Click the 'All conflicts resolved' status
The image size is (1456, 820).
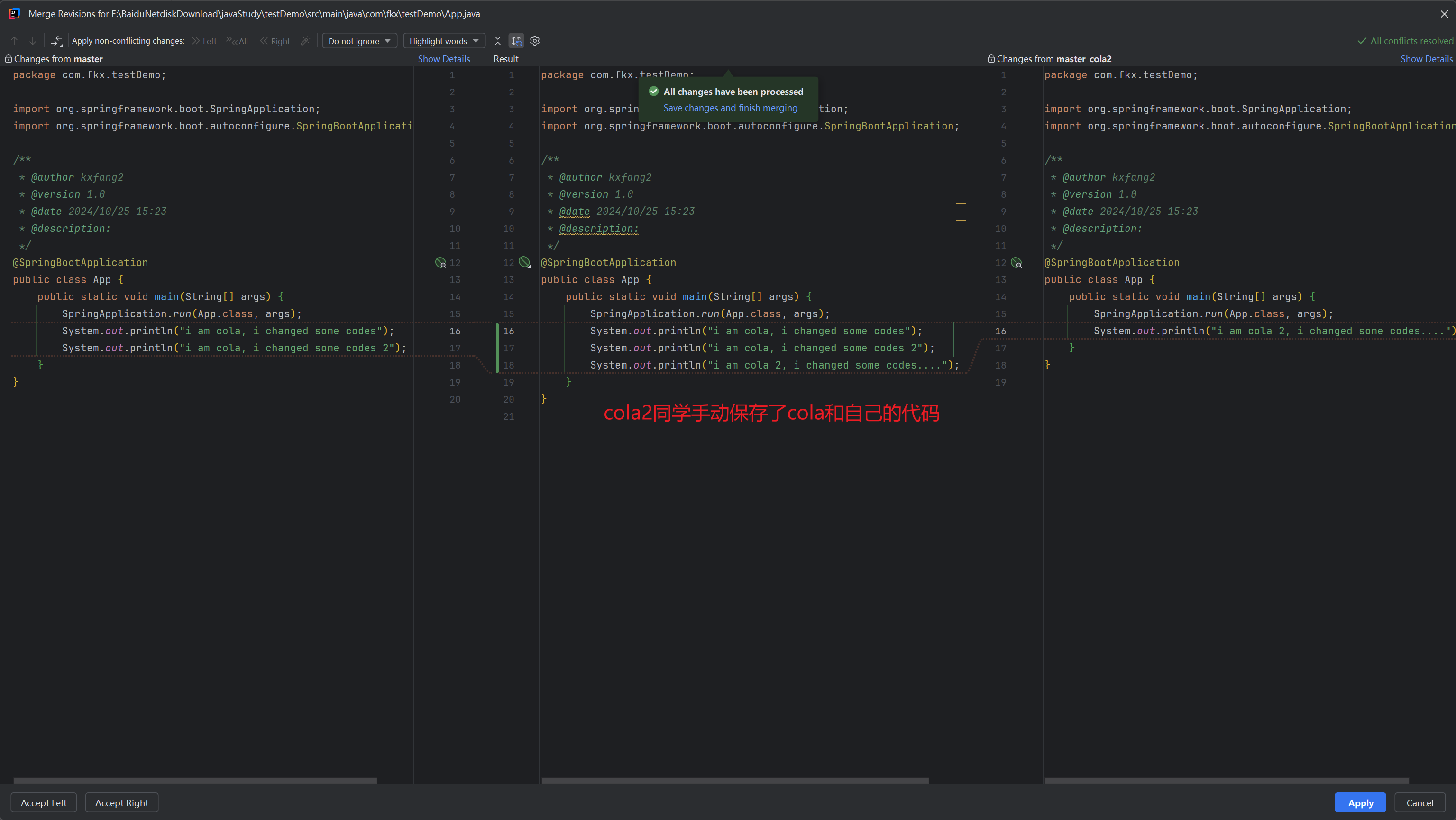click(x=1405, y=41)
